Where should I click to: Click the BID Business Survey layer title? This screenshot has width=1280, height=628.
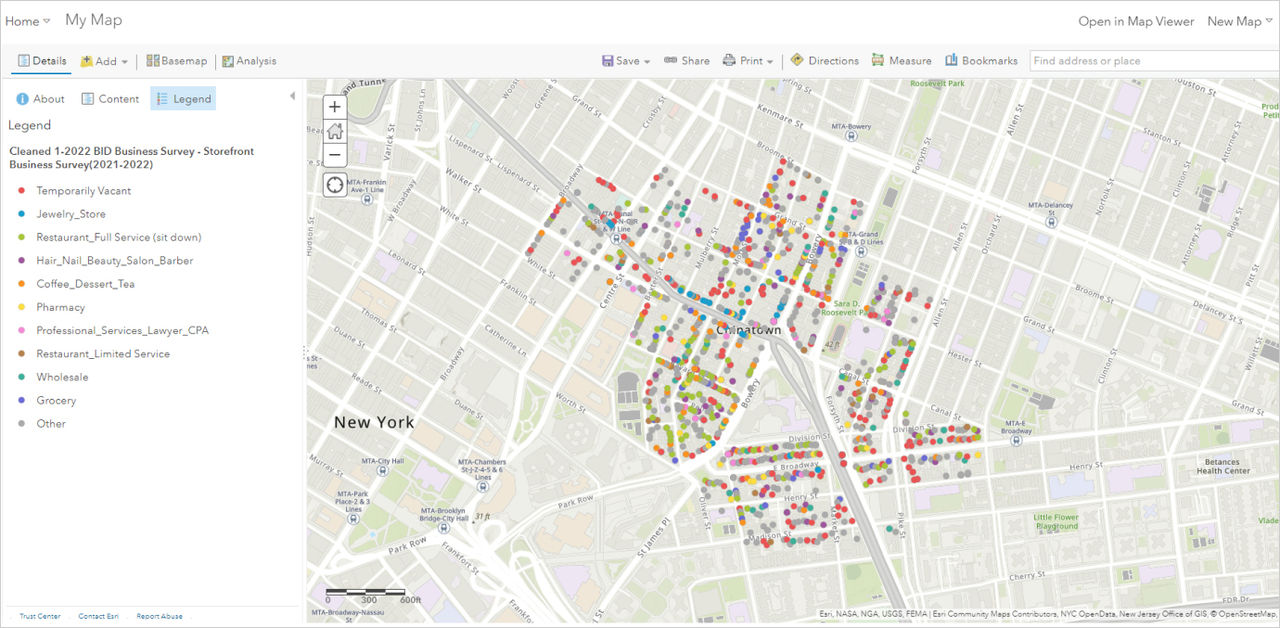(132, 158)
